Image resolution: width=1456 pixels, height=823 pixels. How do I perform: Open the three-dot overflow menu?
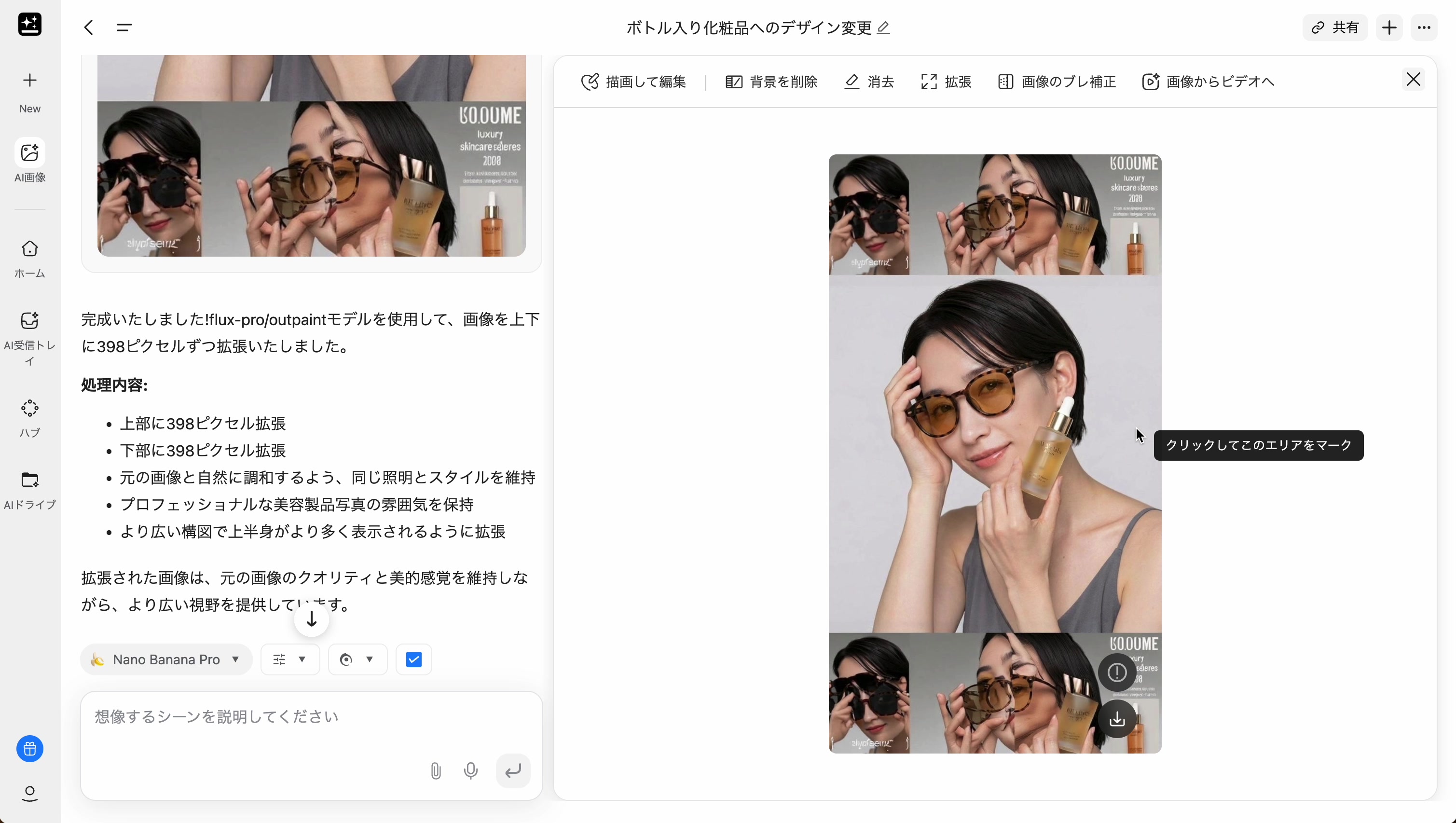[1424, 27]
